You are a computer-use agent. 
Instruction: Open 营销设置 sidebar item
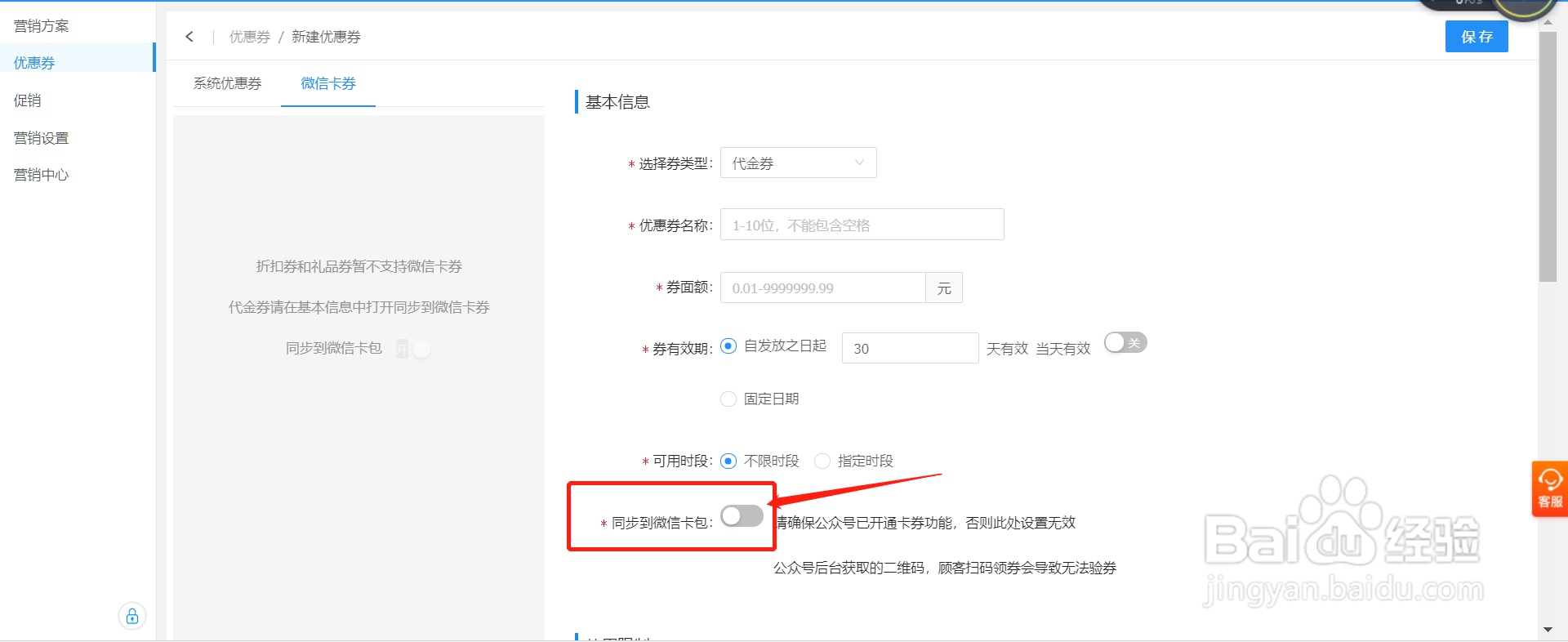coord(42,138)
